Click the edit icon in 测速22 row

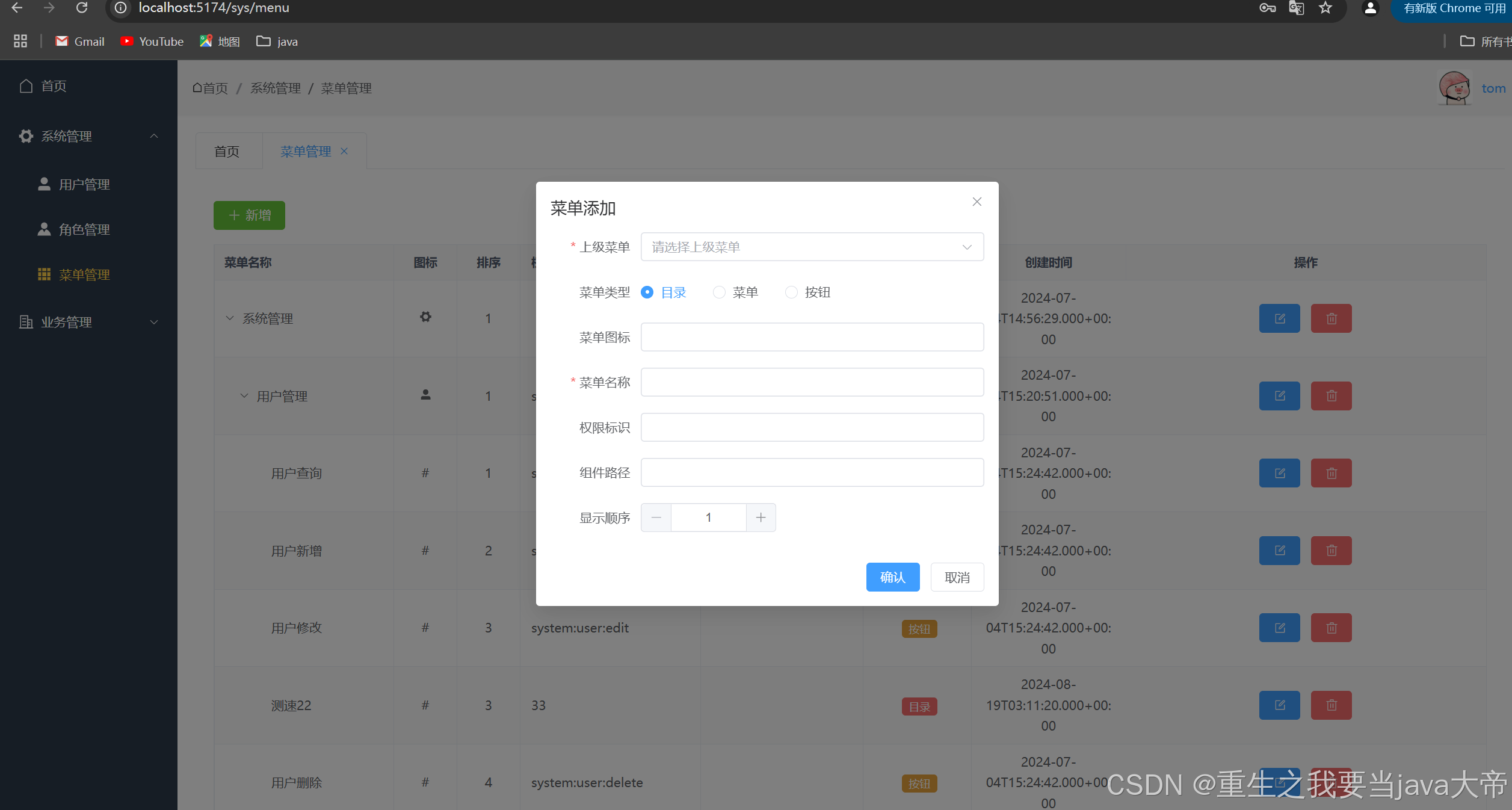[x=1279, y=705]
